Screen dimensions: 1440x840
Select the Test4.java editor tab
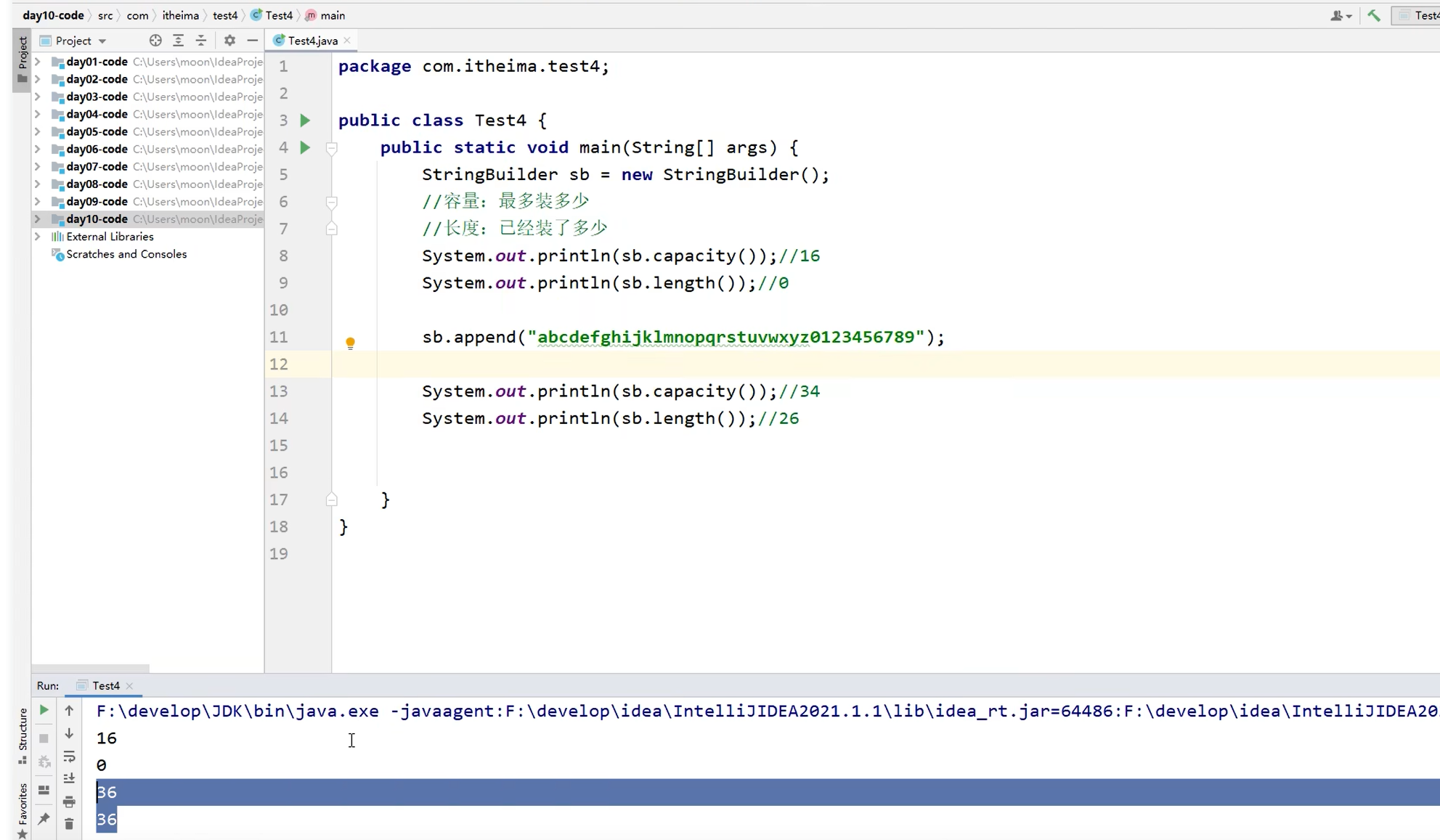coord(312,41)
